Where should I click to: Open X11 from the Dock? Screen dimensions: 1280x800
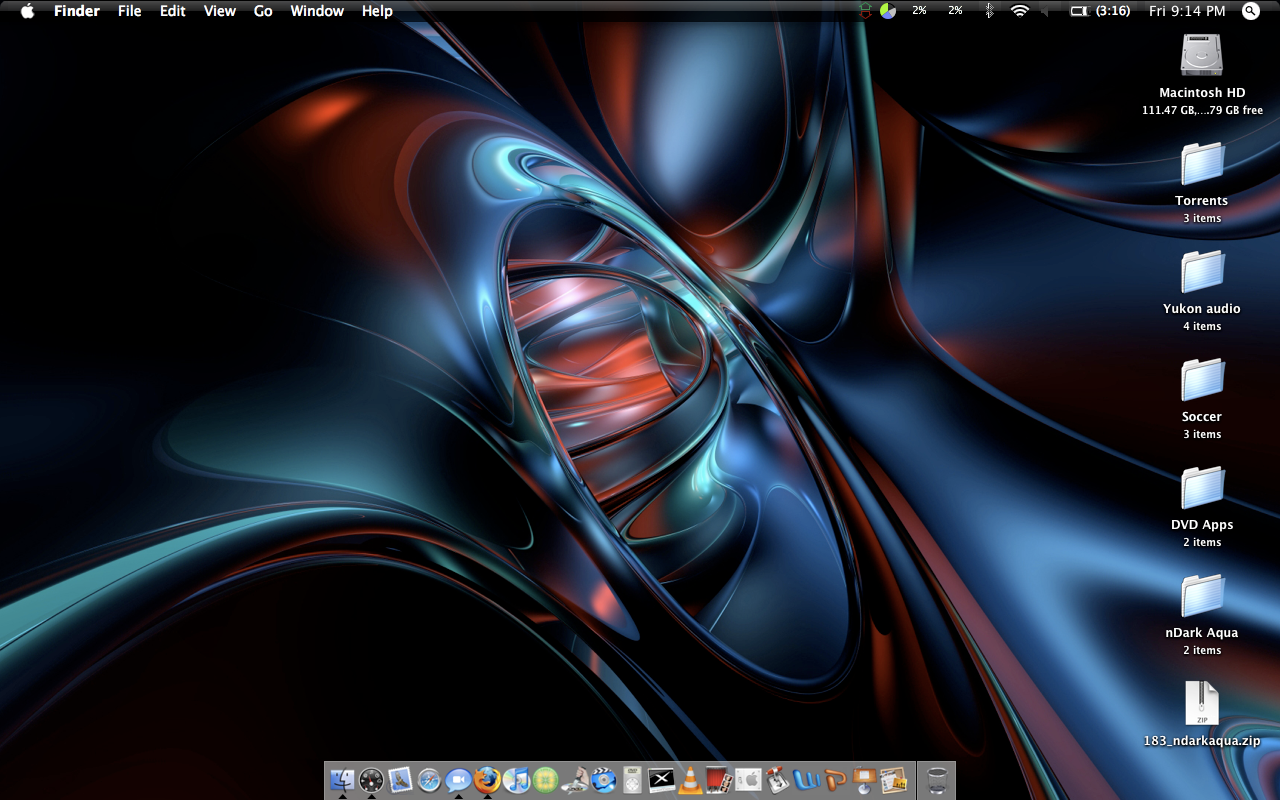point(661,779)
